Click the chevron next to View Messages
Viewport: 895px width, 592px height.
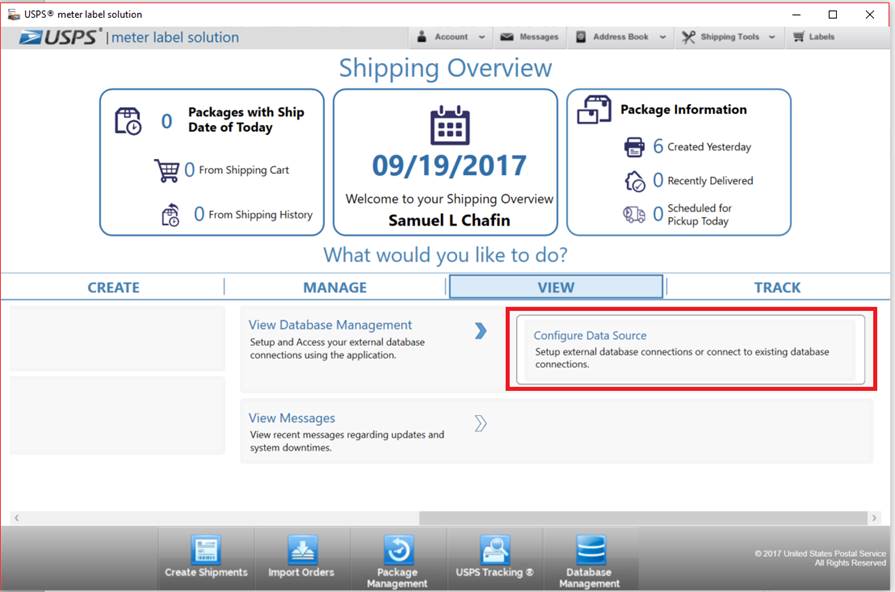click(x=481, y=424)
